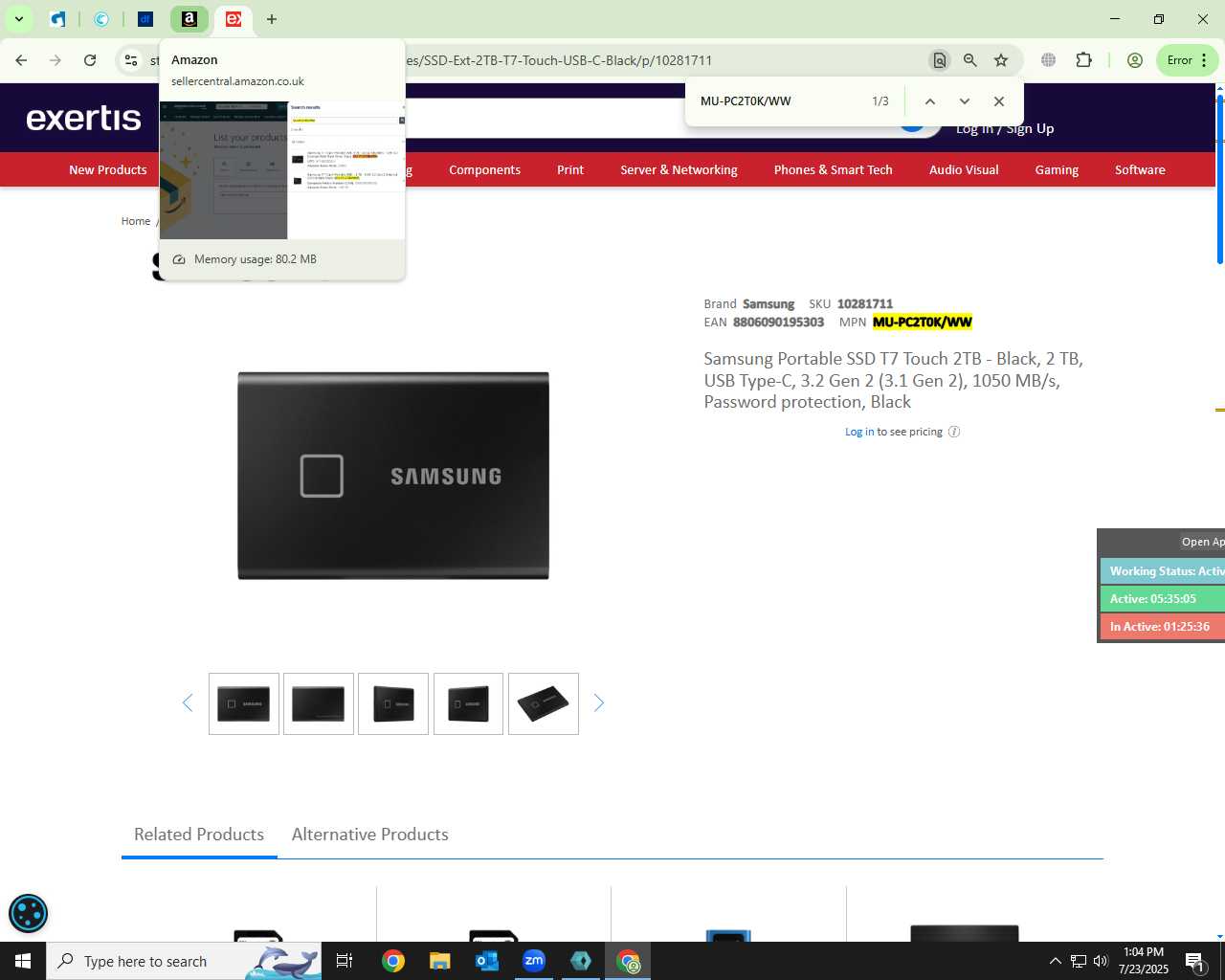Open File Explorer from taskbar

(439, 961)
